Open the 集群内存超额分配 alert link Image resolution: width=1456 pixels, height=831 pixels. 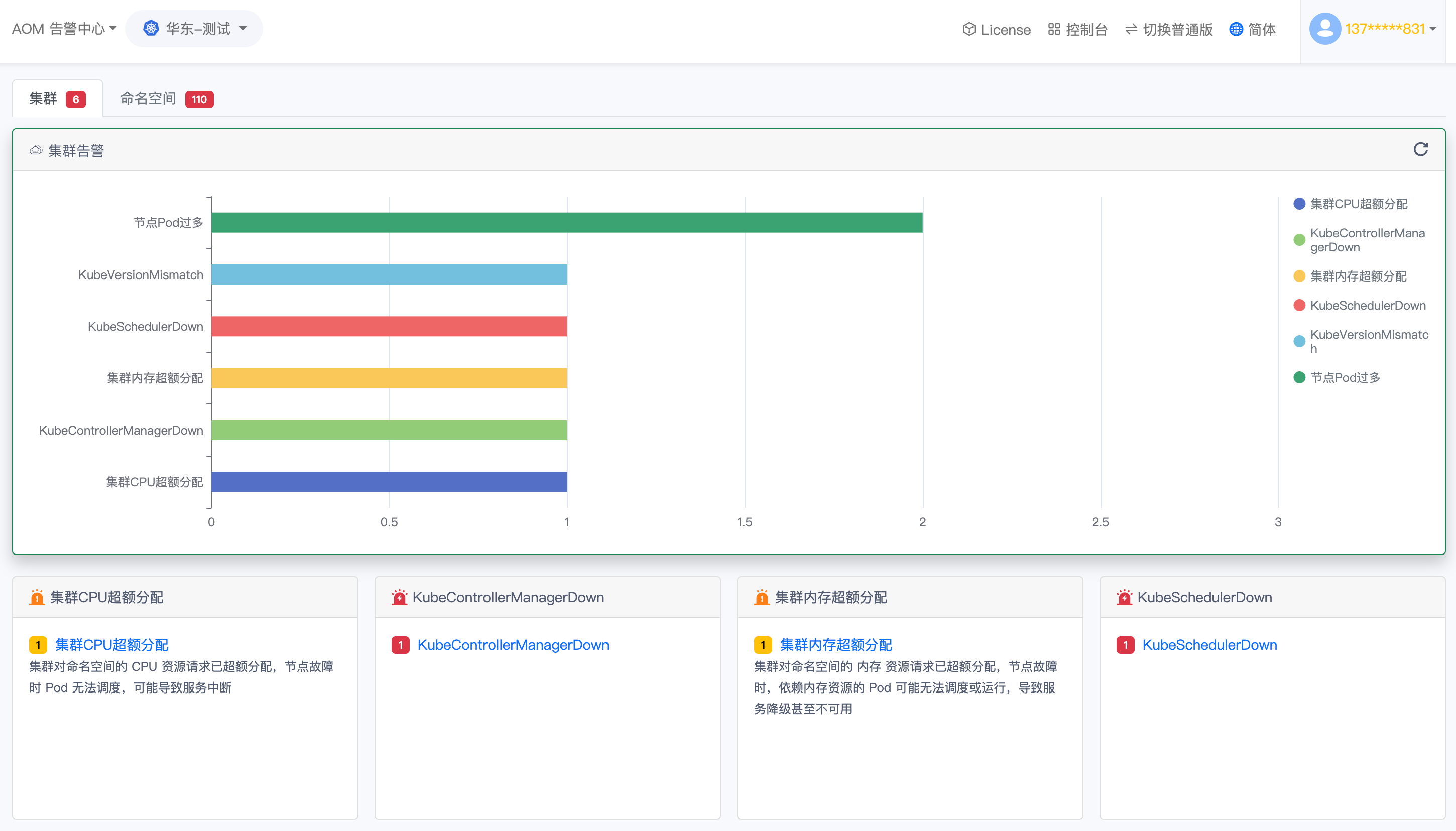pos(835,645)
